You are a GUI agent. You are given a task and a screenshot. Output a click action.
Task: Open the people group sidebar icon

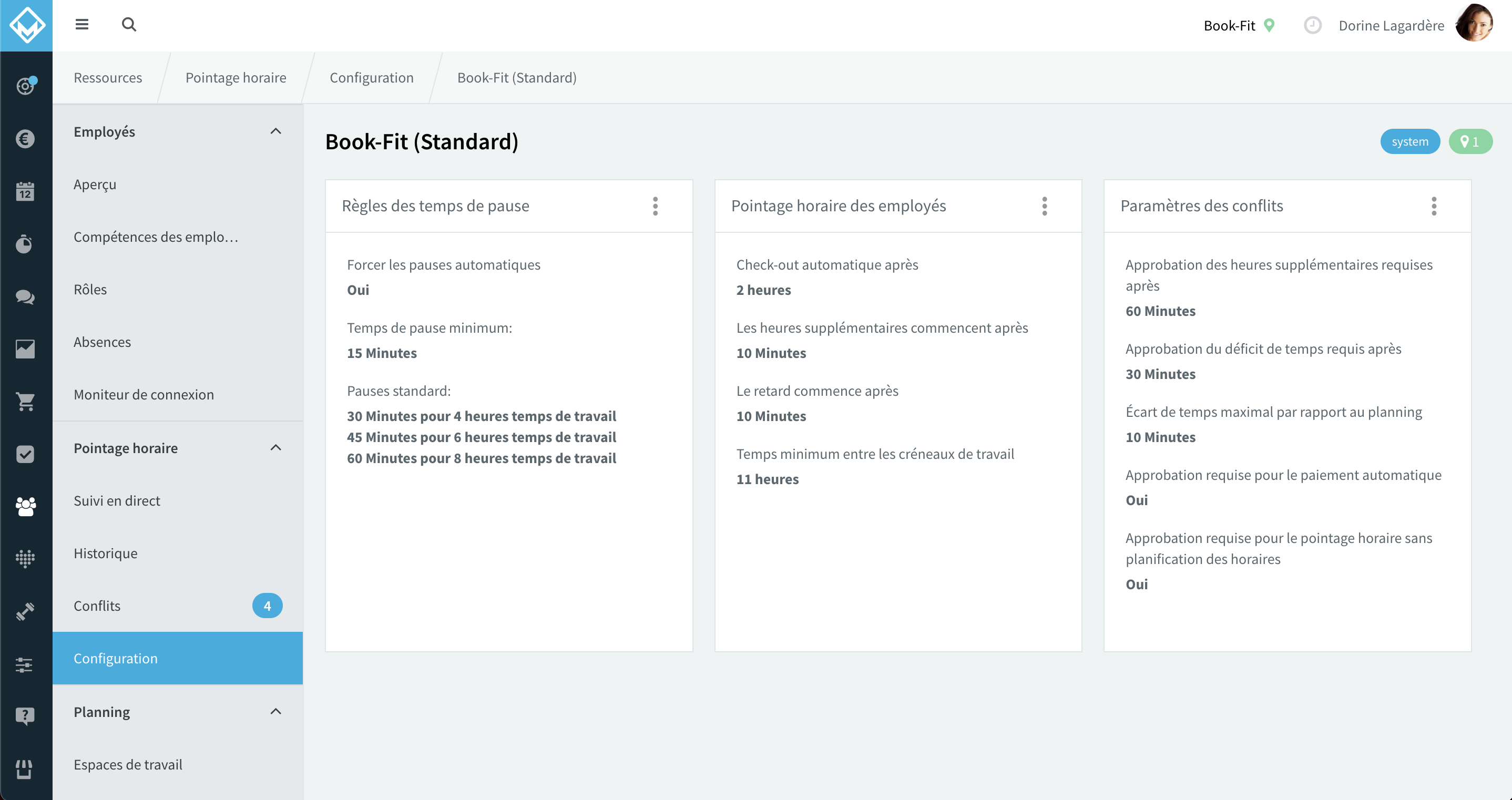click(x=25, y=506)
